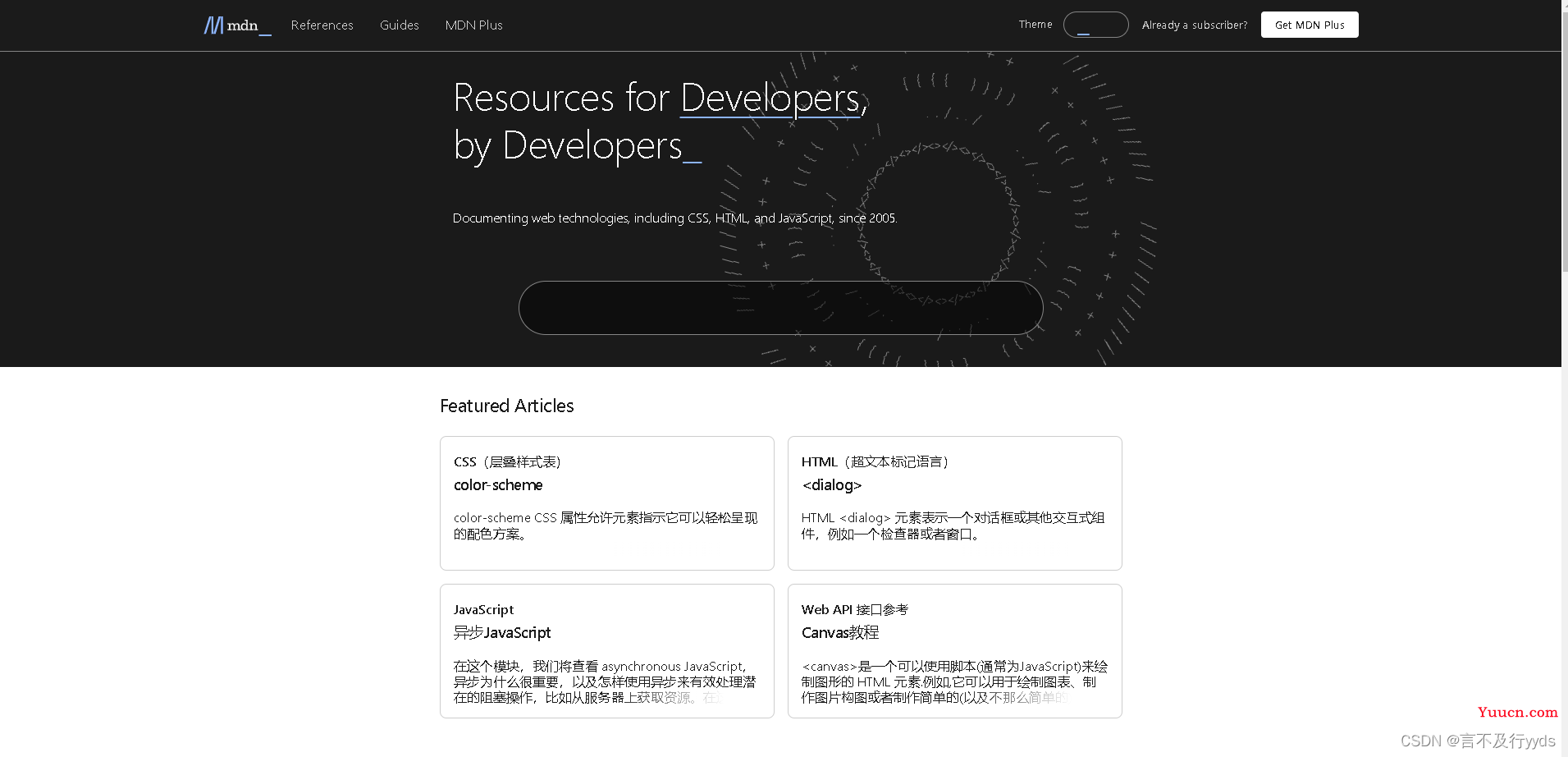
Task: Click the Documenting web technologies tagline
Action: pyautogui.click(x=674, y=218)
